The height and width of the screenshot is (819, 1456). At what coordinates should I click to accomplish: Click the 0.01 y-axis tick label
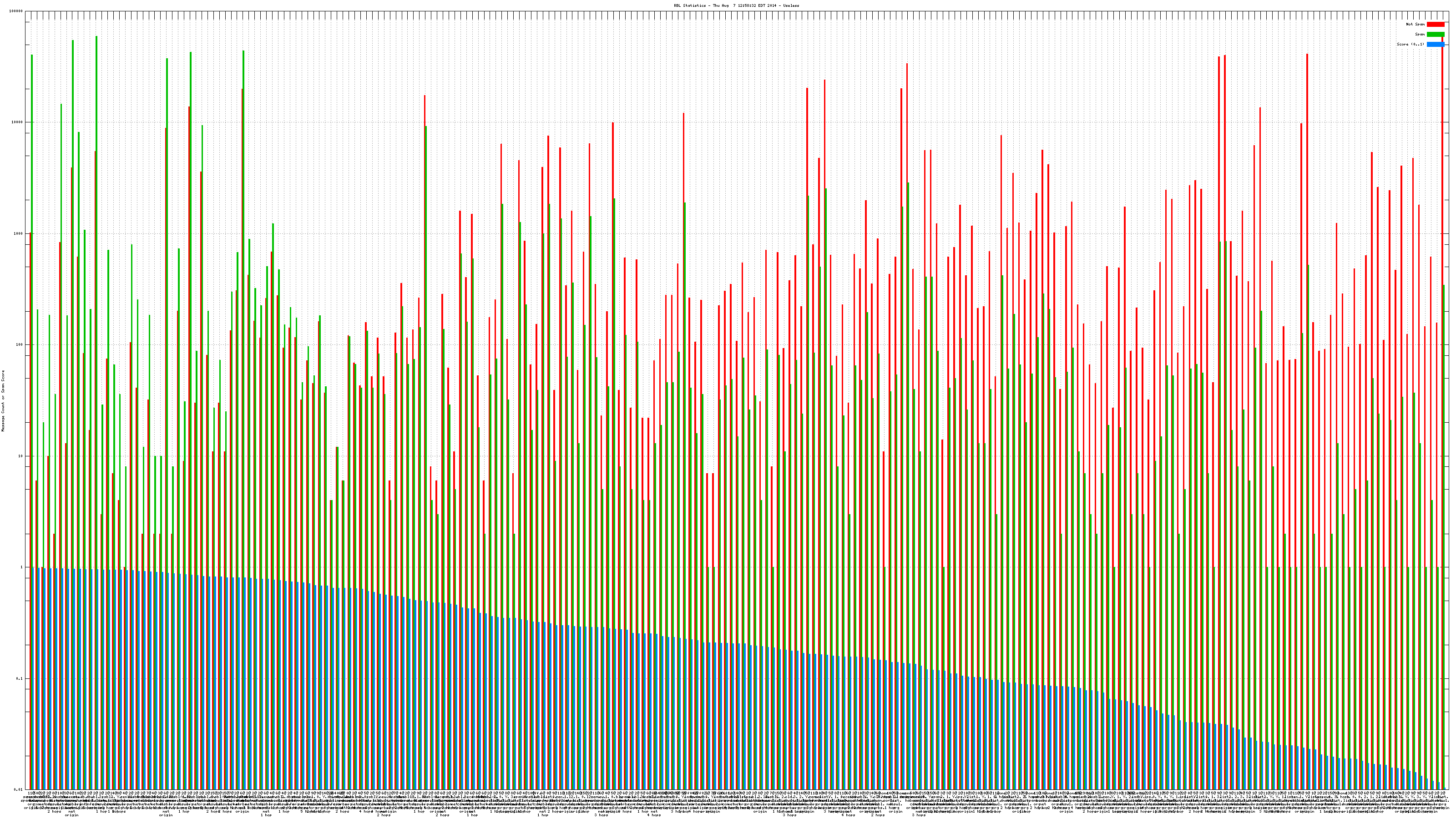coord(18,789)
